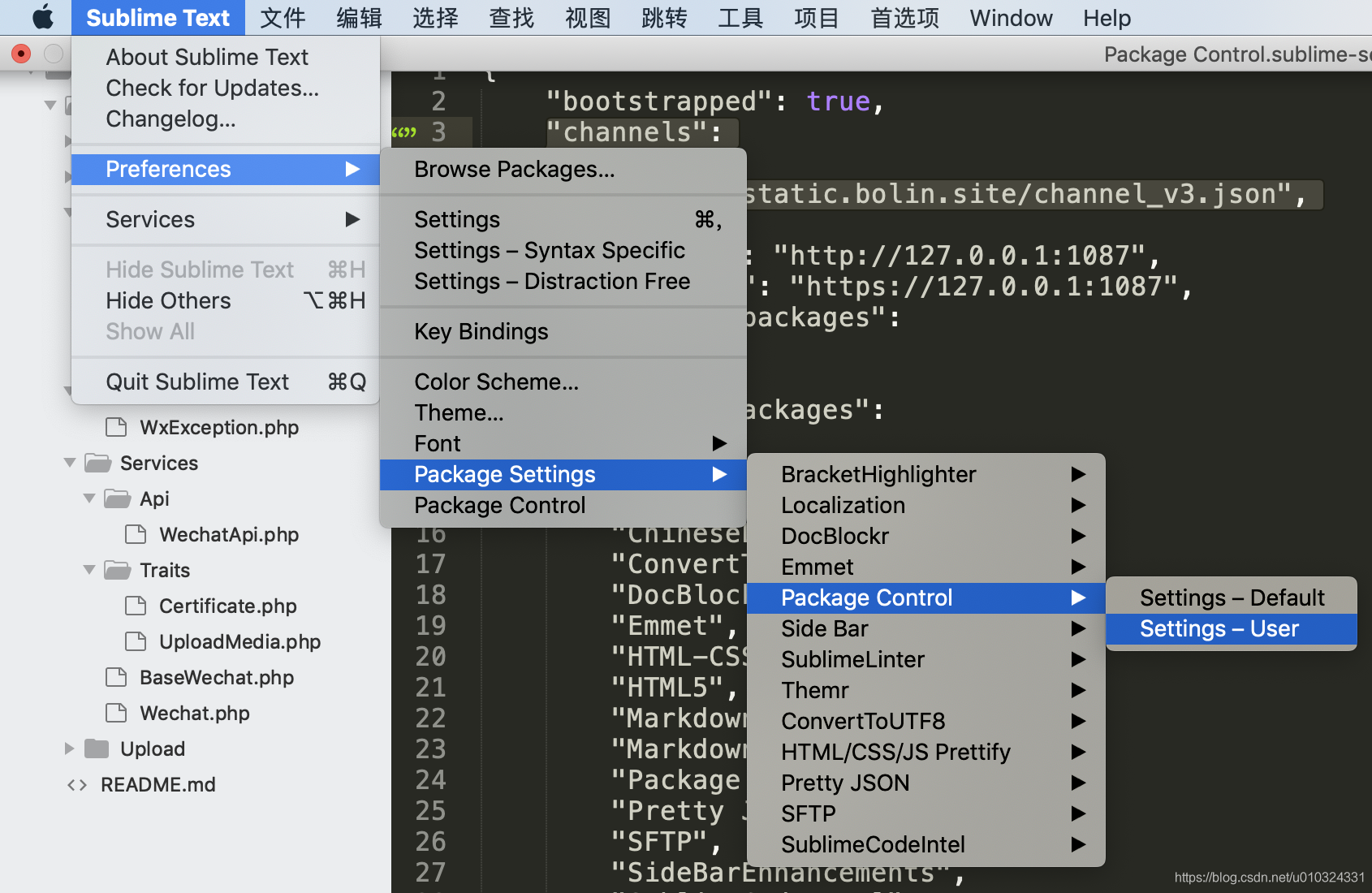
Task: Choose Settings – User
Action: tap(1232, 628)
